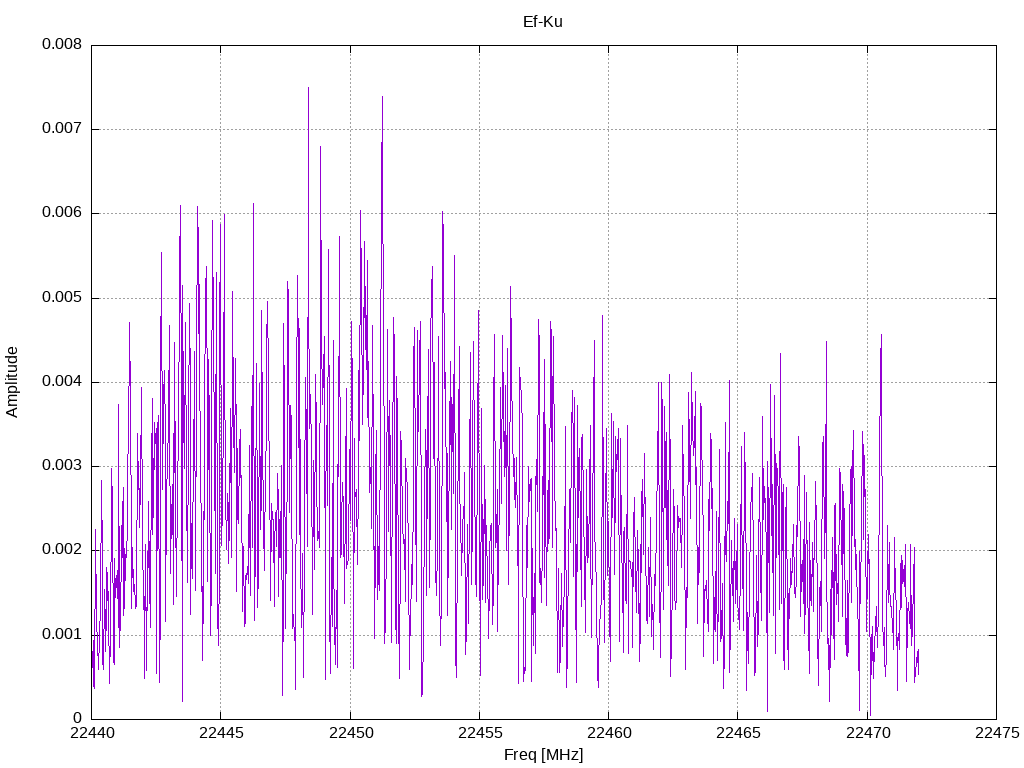Image resolution: width=1024 pixels, height=768 pixels.
Task: Click the y-axis tick label 0.007
Action: pos(62,129)
